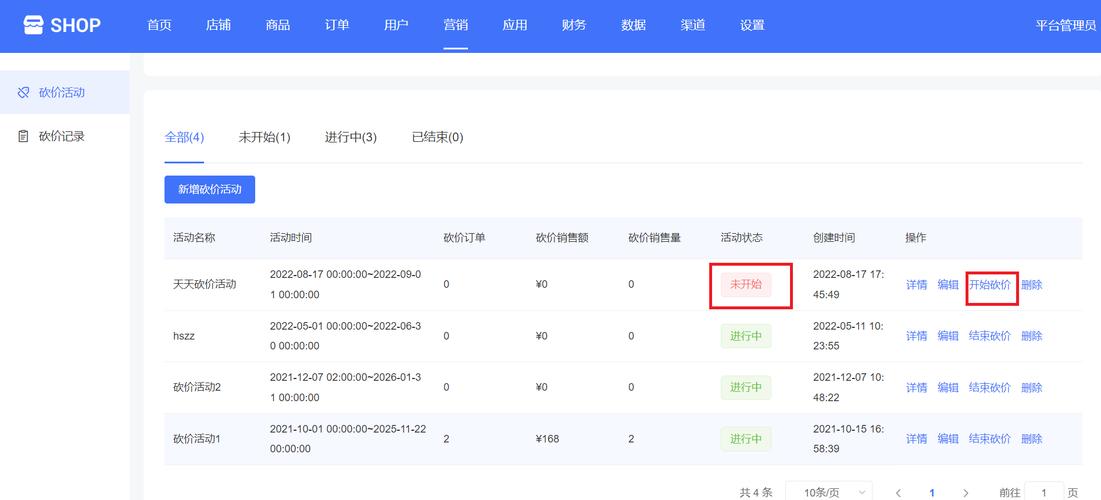The height and width of the screenshot is (500, 1101).
Task: Open 用户 in top navigation
Action: click(396, 25)
